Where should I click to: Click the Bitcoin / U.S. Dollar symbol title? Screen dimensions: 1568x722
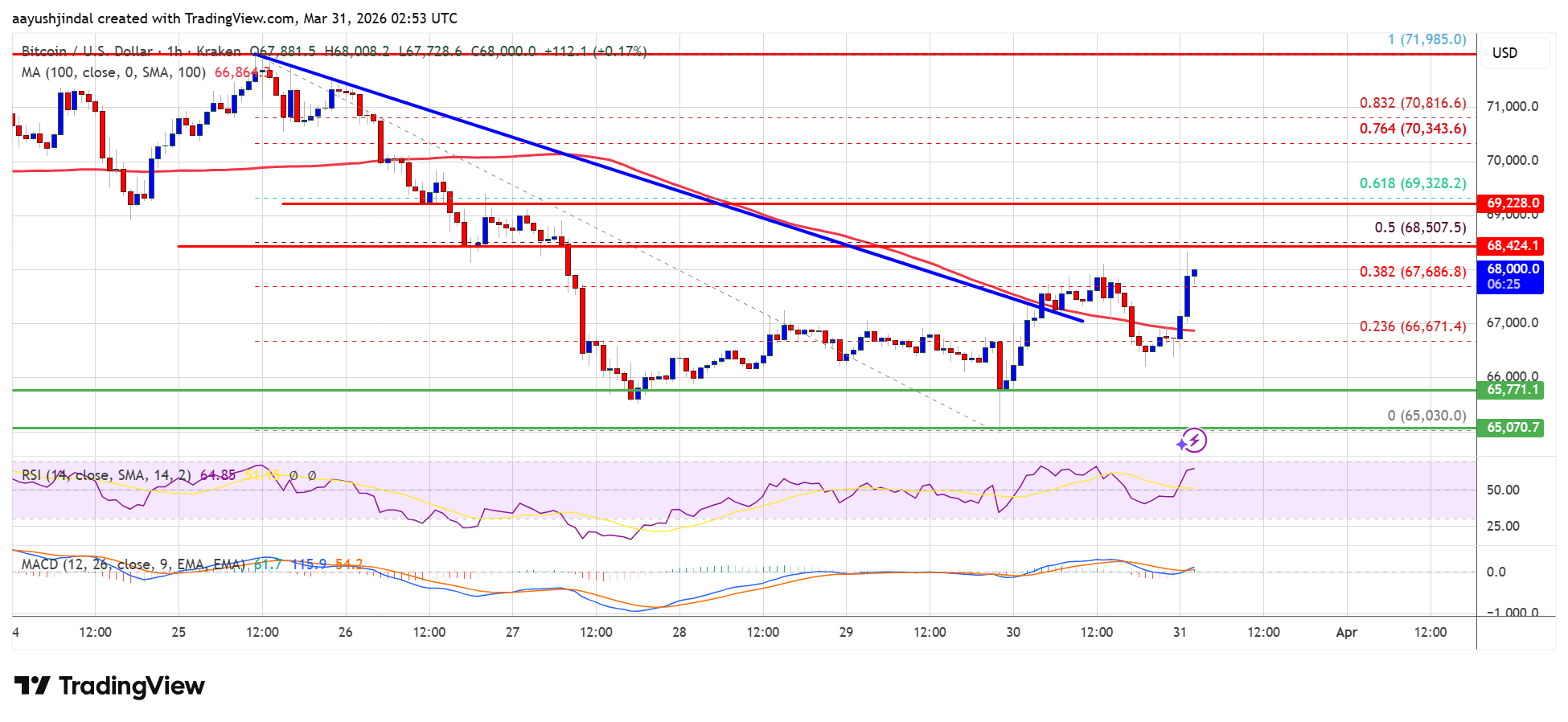(87, 51)
